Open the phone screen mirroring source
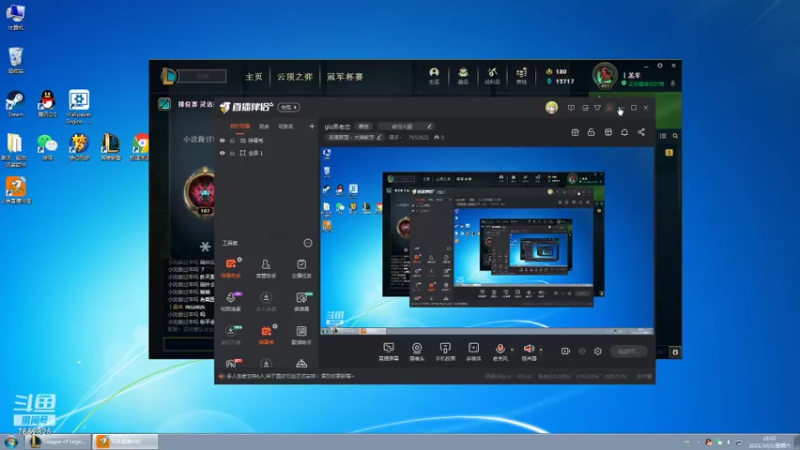The image size is (800, 450). pos(445,351)
